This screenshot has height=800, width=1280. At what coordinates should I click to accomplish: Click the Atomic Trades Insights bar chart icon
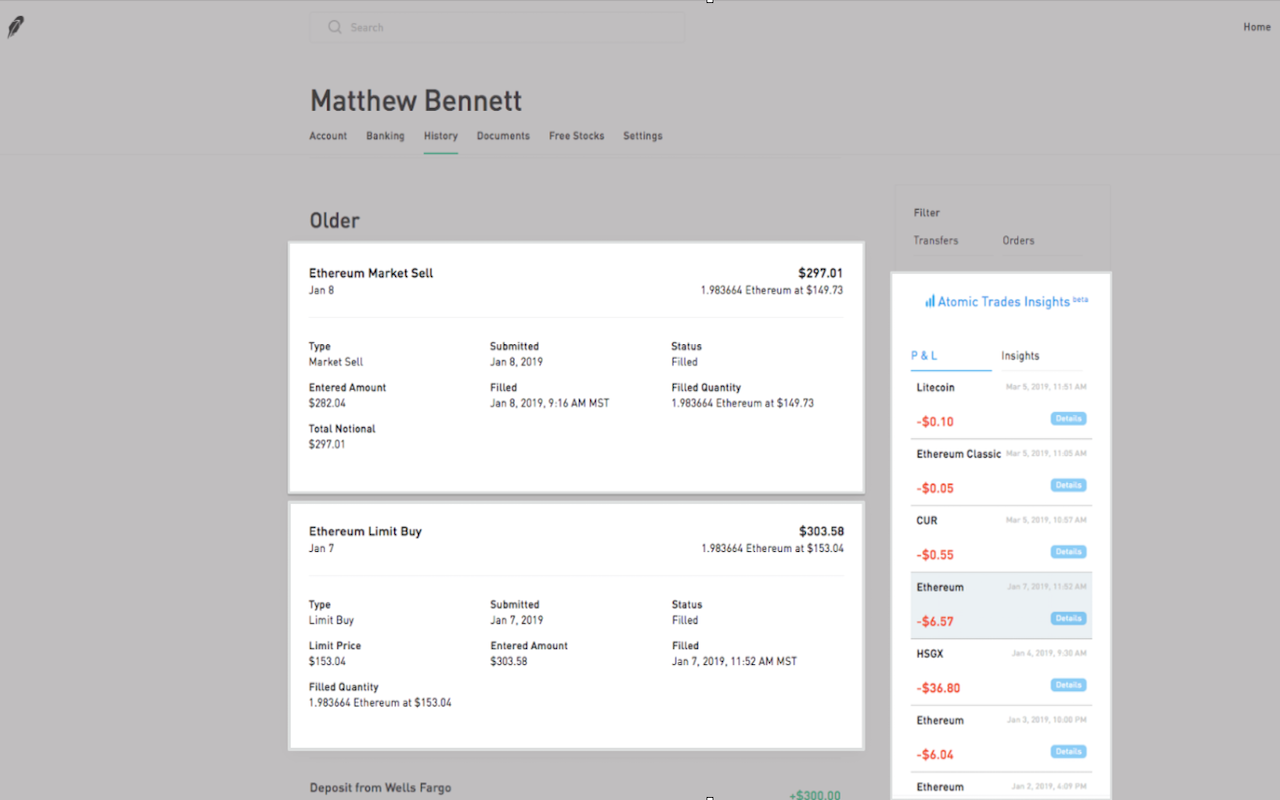click(930, 301)
